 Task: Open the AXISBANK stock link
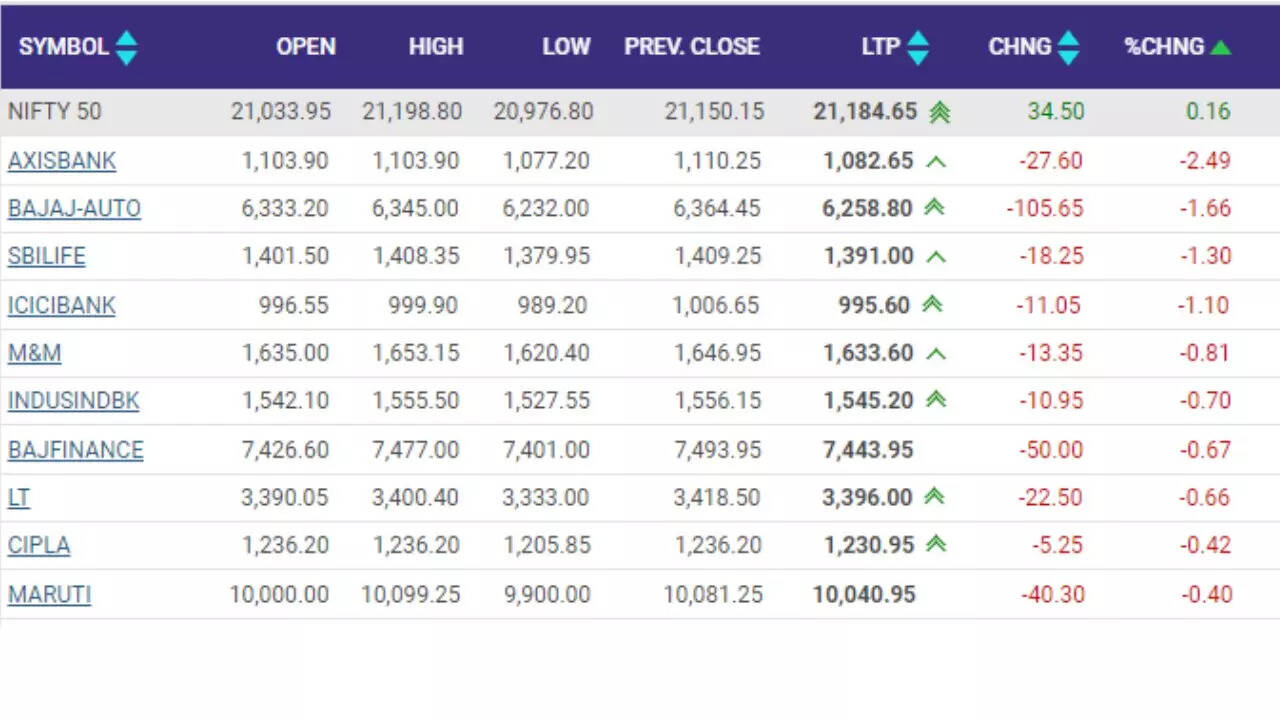[x=62, y=161]
